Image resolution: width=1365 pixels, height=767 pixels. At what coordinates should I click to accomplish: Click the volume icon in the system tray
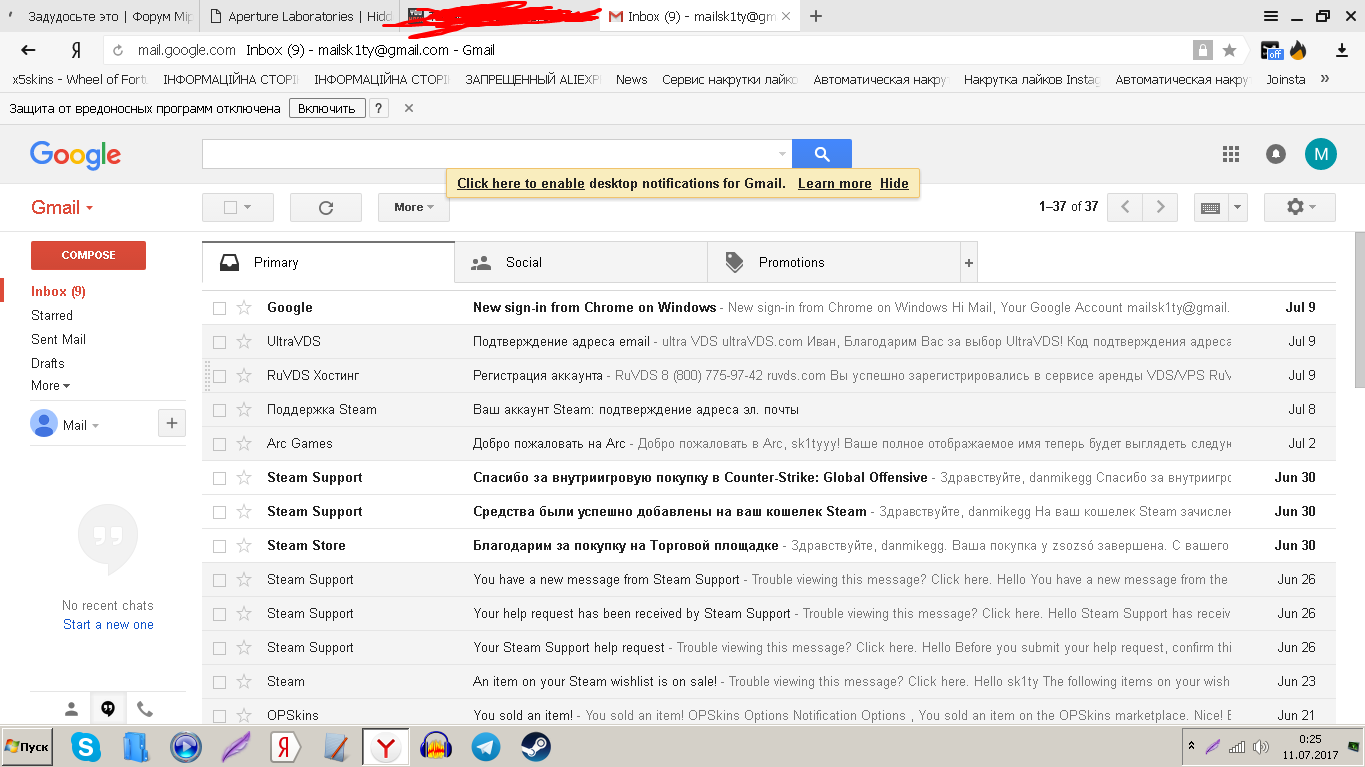pyautogui.click(x=1263, y=747)
